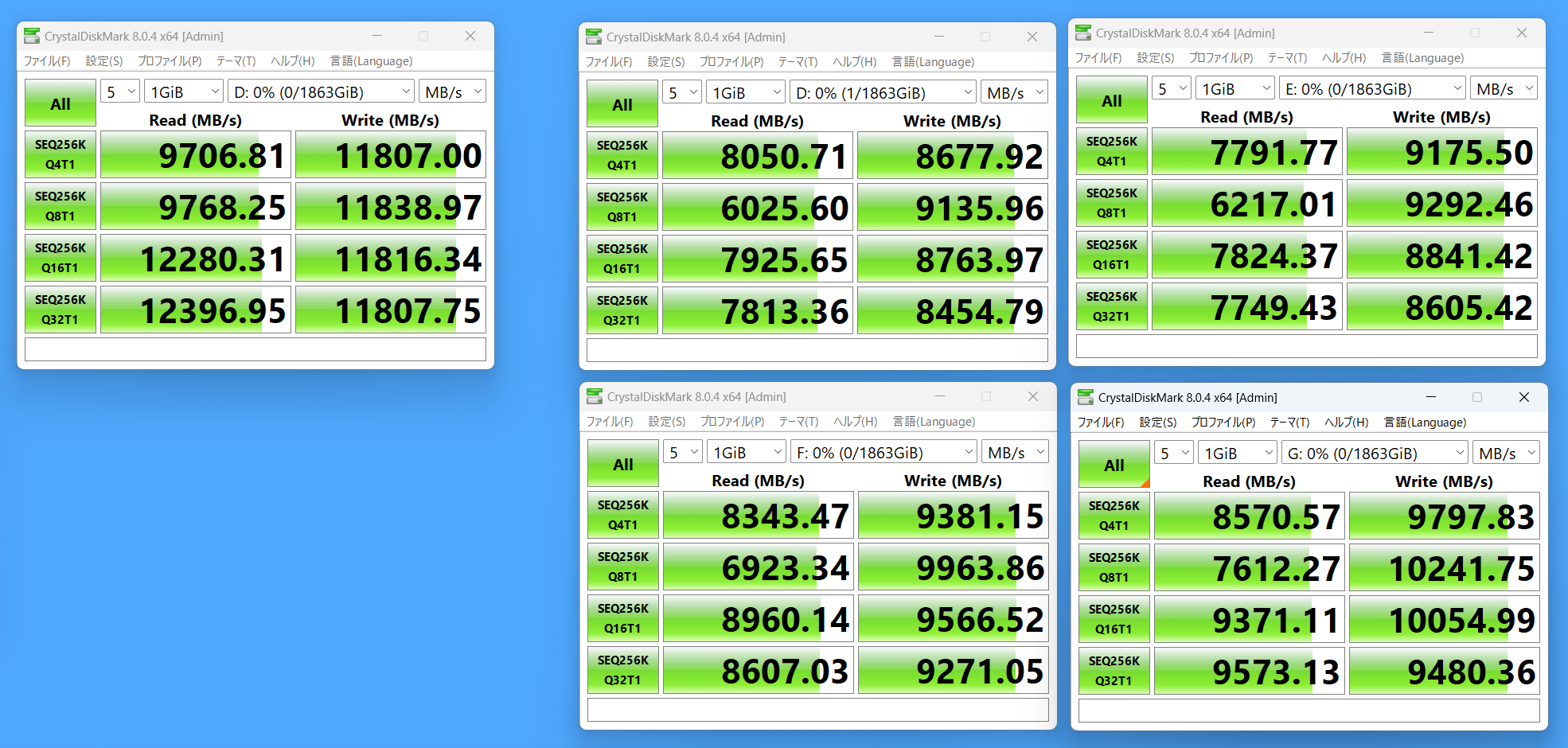Click comment field in F: drive window
This screenshot has height=748, width=1568.
point(818,710)
